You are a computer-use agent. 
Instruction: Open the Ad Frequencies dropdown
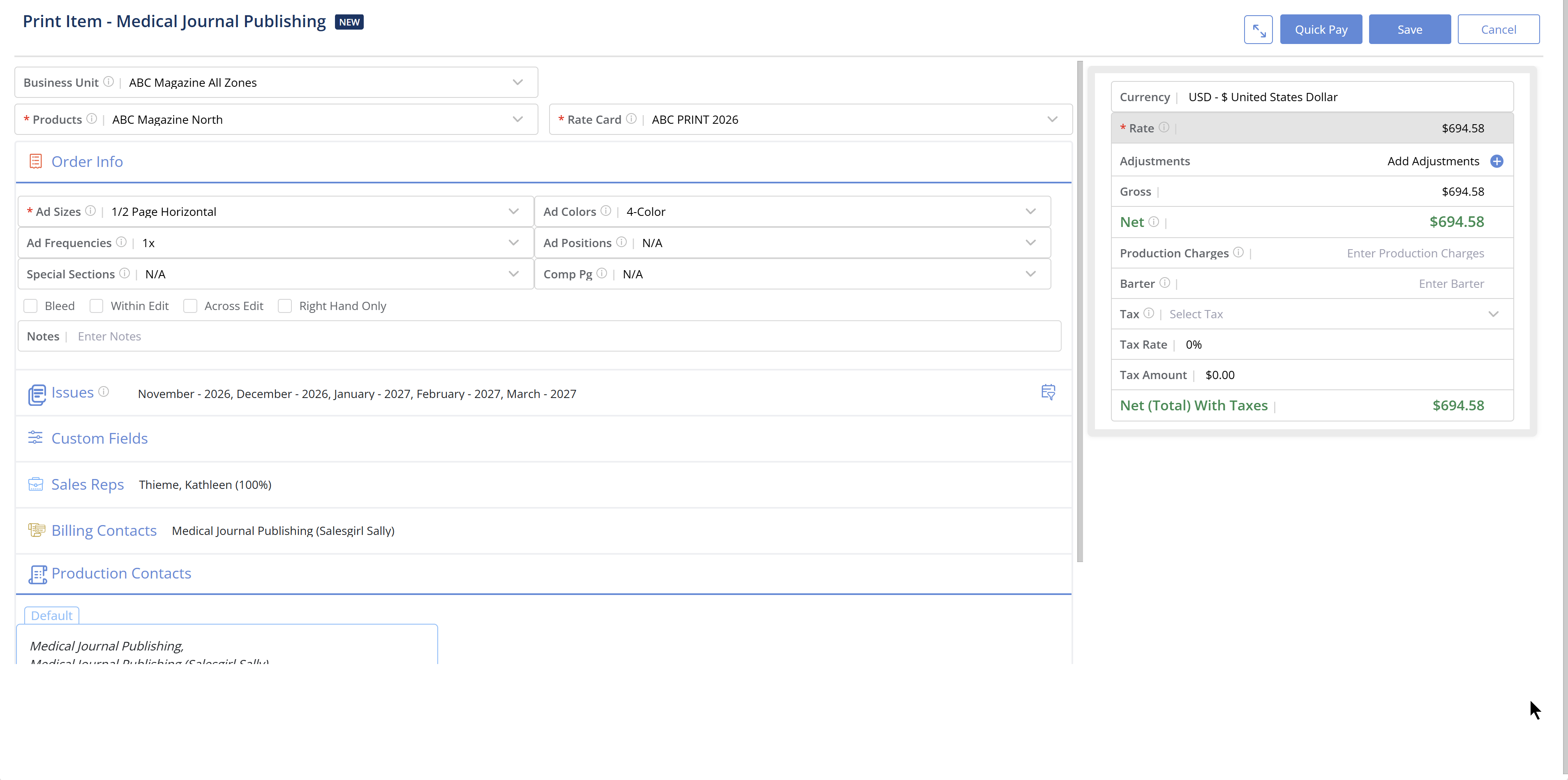click(x=514, y=242)
